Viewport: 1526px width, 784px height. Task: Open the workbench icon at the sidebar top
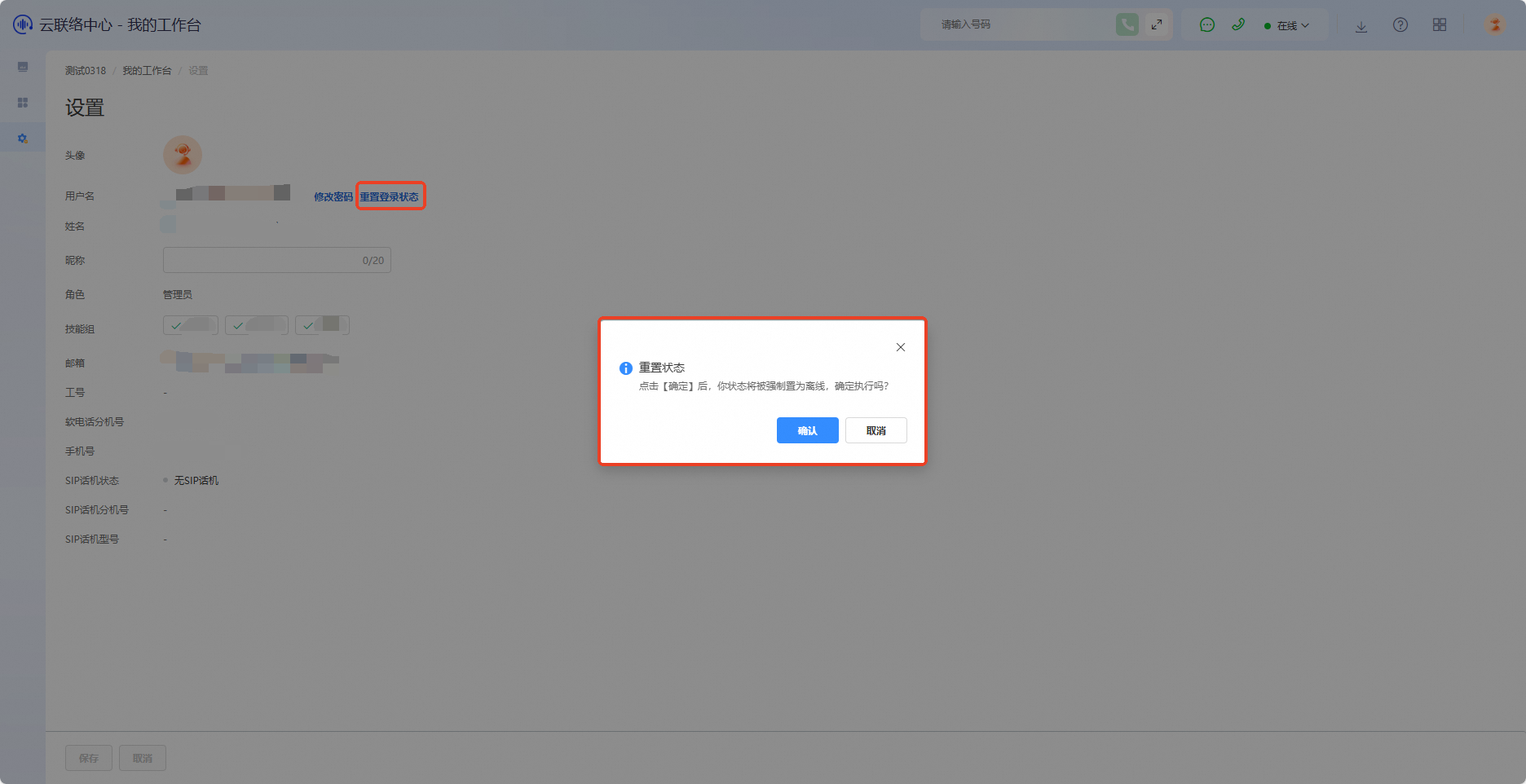[23, 67]
